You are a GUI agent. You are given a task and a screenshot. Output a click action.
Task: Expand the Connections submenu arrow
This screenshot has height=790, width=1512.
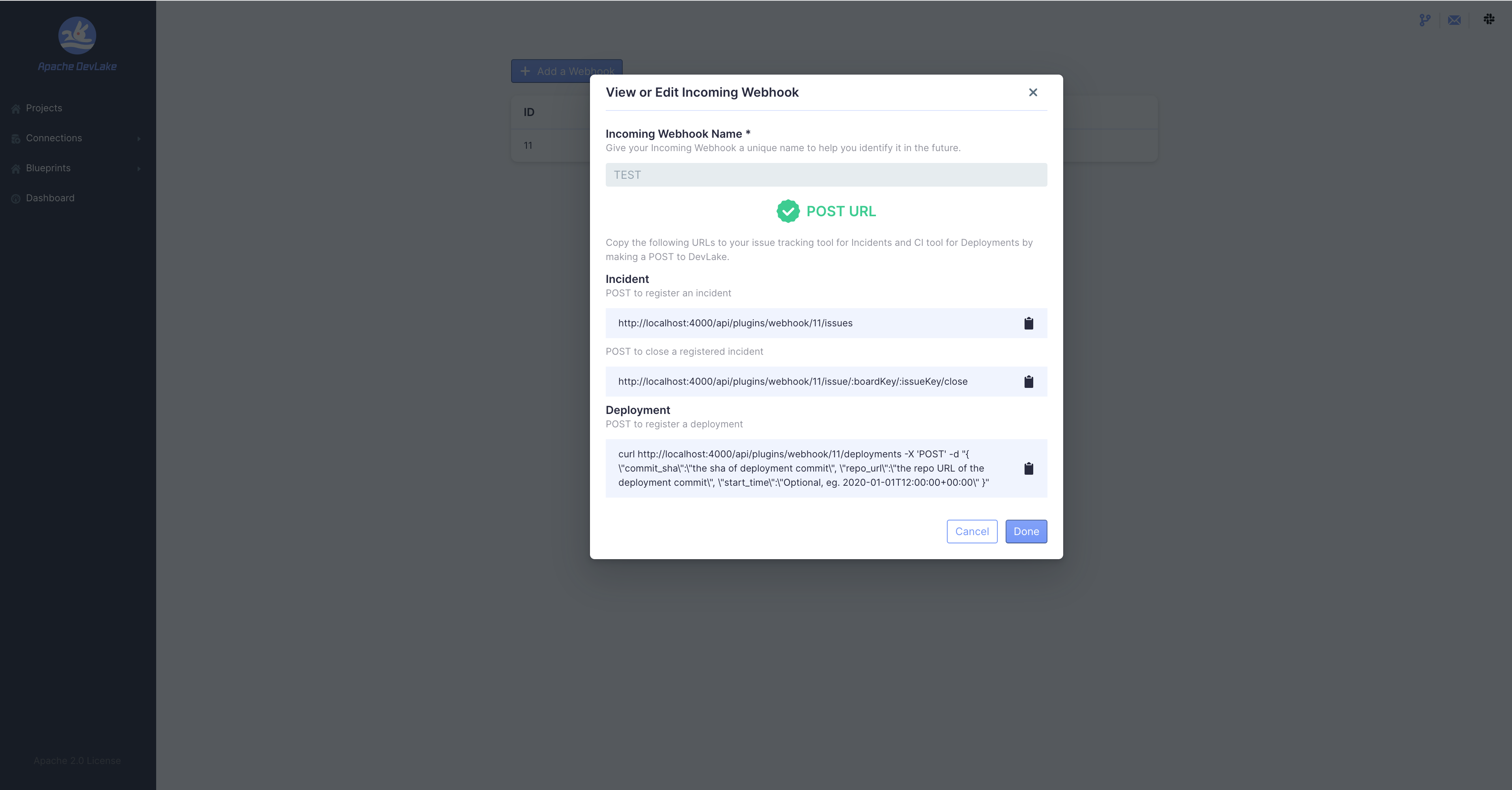[139, 139]
